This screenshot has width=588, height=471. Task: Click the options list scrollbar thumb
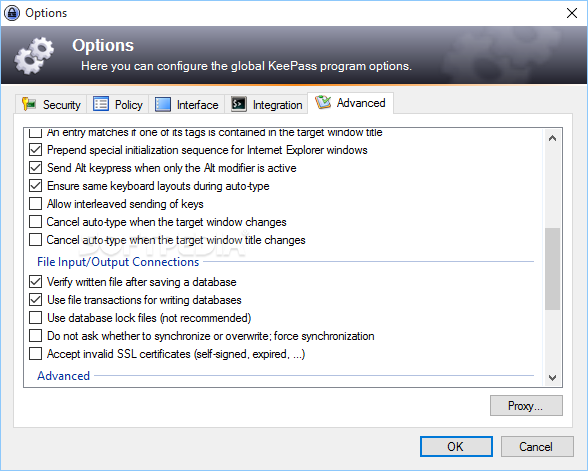[552, 268]
